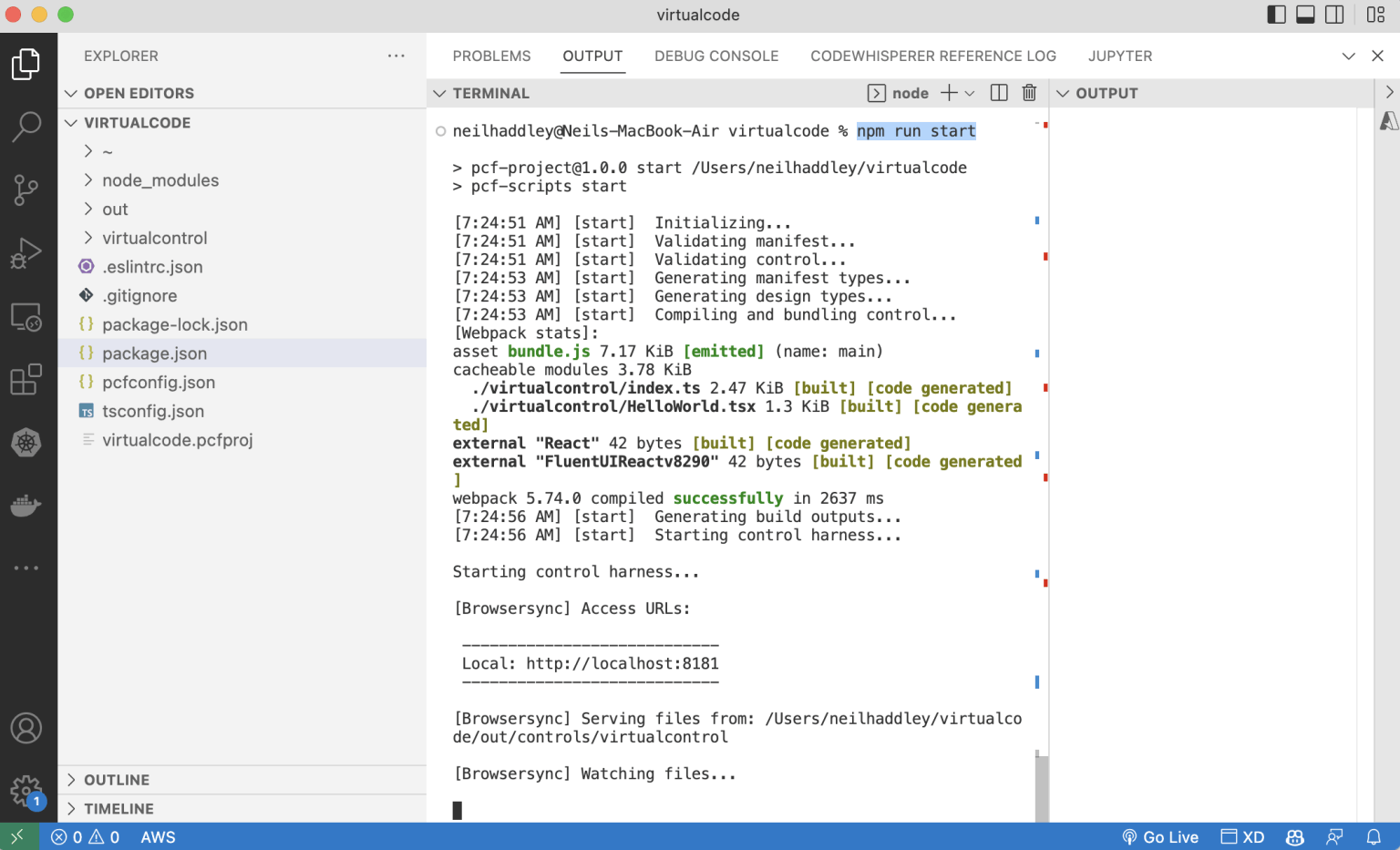The width and height of the screenshot is (1400, 850).
Task: Expand the OUTLINE section
Action: (x=117, y=780)
